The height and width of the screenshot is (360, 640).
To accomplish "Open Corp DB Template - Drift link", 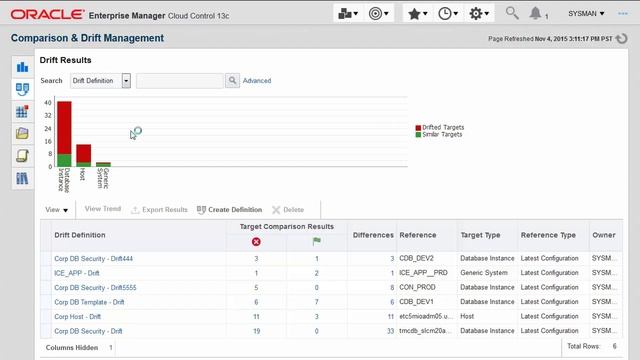I will 89,302.
